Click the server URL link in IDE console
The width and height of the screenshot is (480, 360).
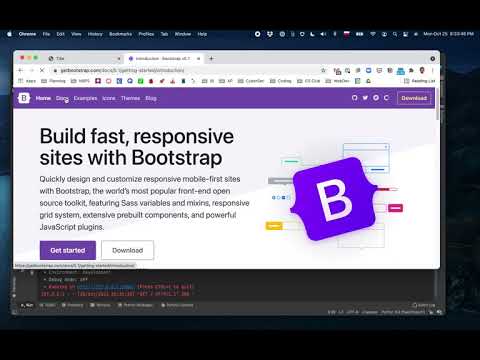pyautogui.click(x=106, y=287)
